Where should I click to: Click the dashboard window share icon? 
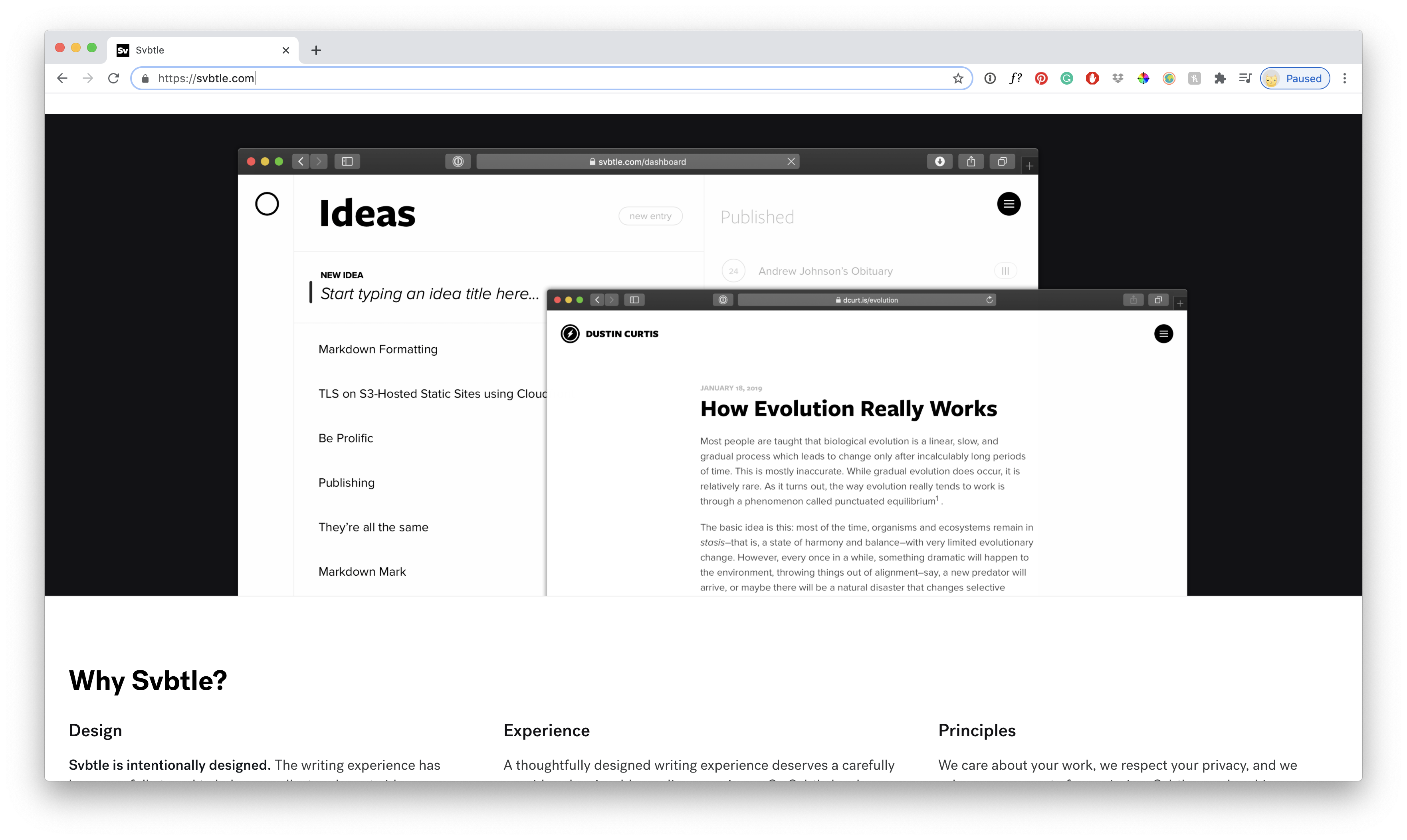point(971,162)
